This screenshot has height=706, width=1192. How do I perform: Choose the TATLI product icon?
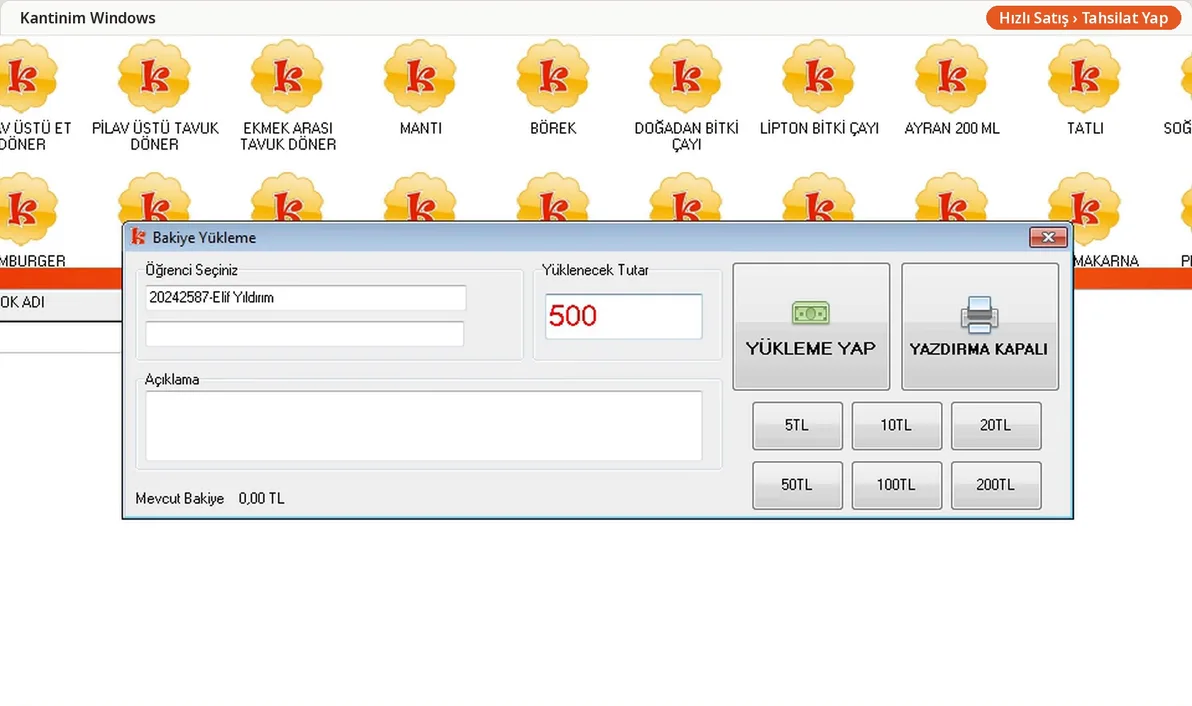1084,76
